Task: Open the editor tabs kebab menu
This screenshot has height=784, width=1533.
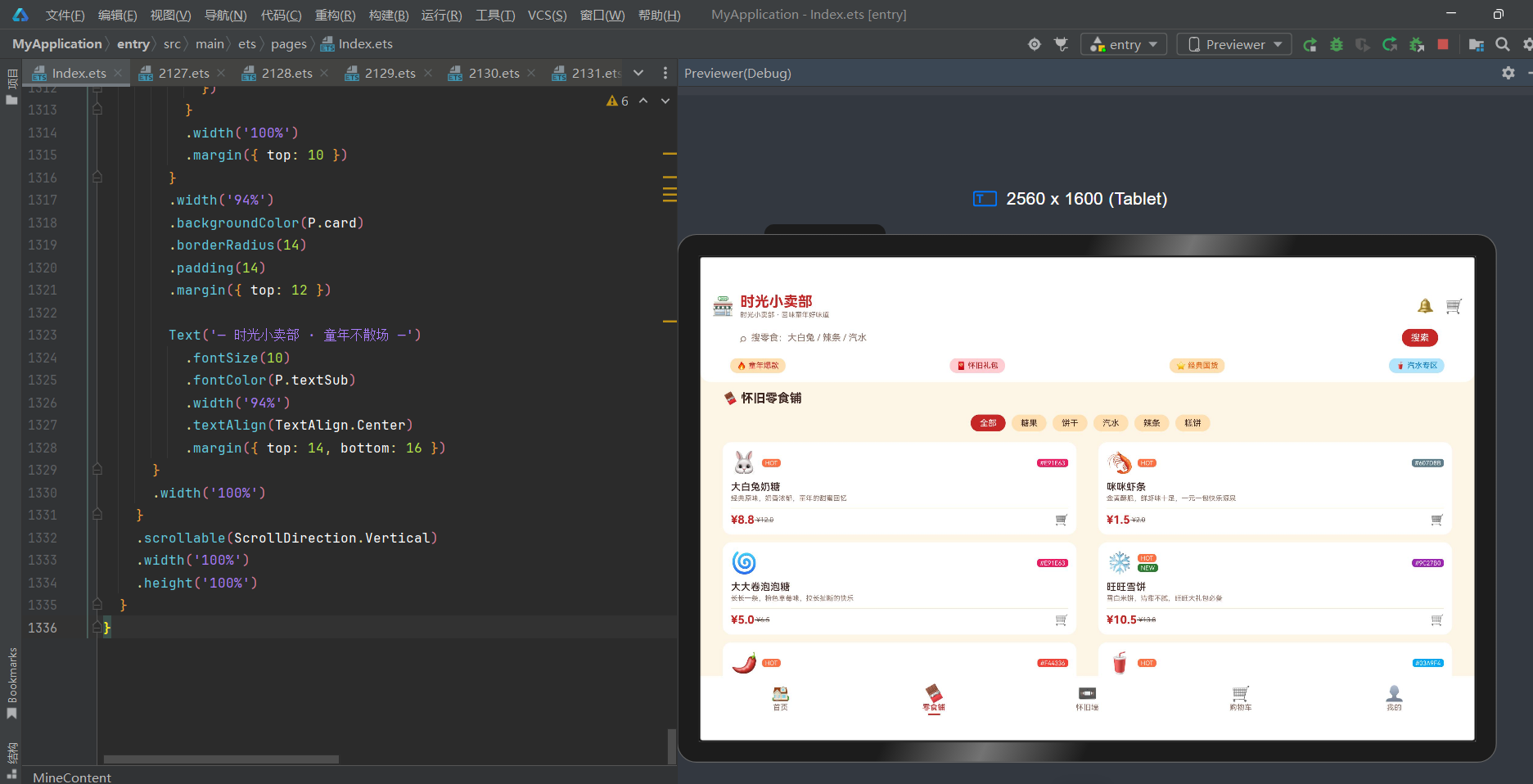Action: tap(665, 73)
